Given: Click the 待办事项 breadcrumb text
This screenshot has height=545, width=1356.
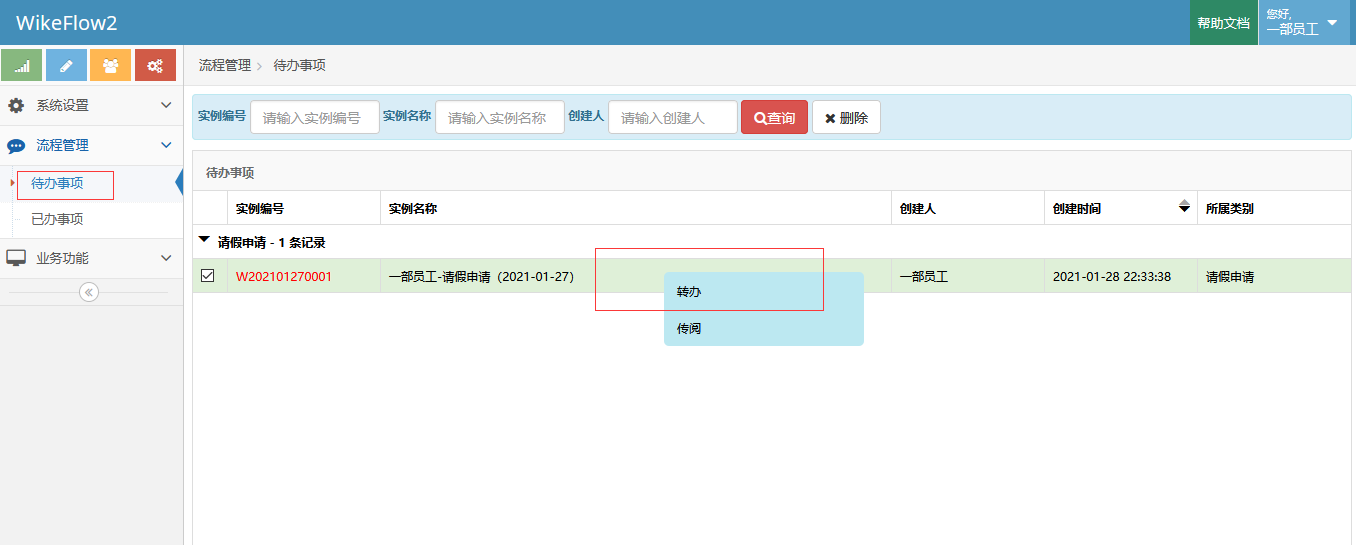Looking at the screenshot, I should pyautogui.click(x=299, y=65).
